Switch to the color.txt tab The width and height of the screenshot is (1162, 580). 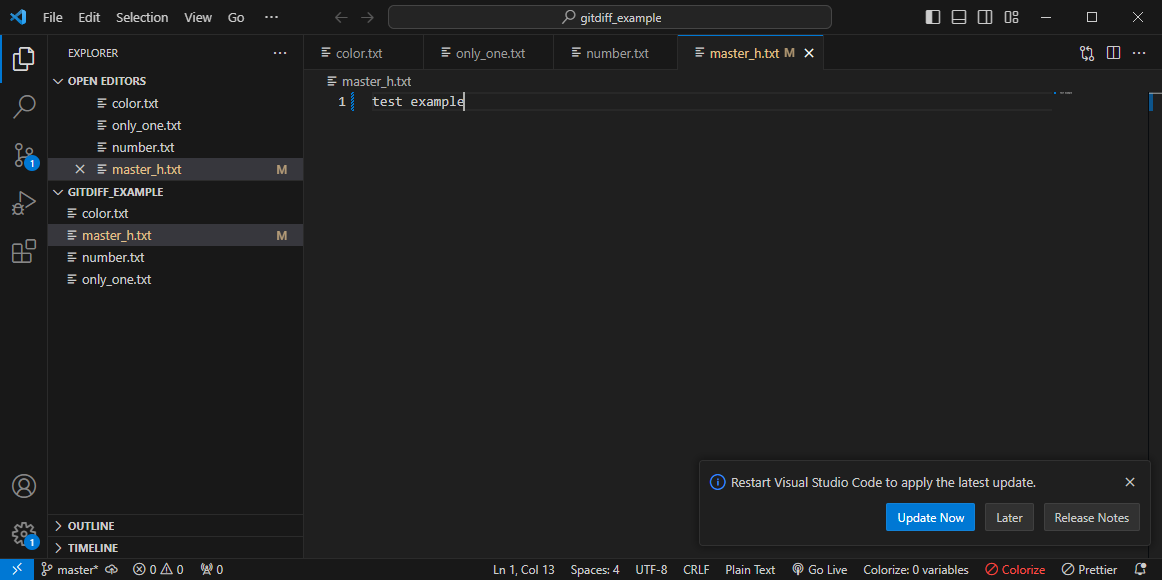363,53
